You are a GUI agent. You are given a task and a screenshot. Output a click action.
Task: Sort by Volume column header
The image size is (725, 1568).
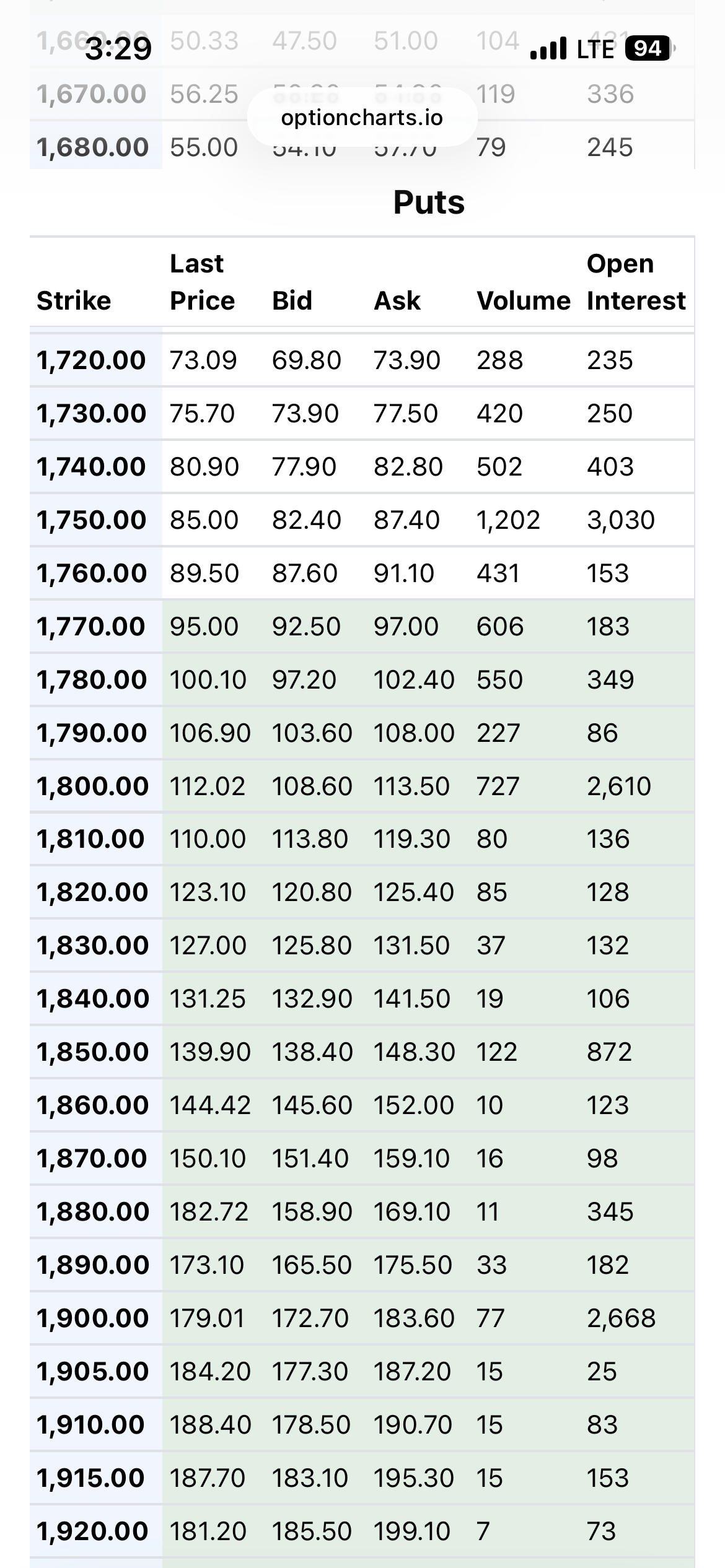tap(523, 300)
